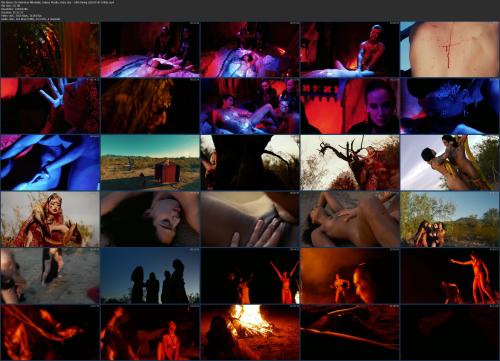Open dark red glowing log thumbnail
Image resolution: width=500 pixels, height=361 pixels.
pos(350,332)
